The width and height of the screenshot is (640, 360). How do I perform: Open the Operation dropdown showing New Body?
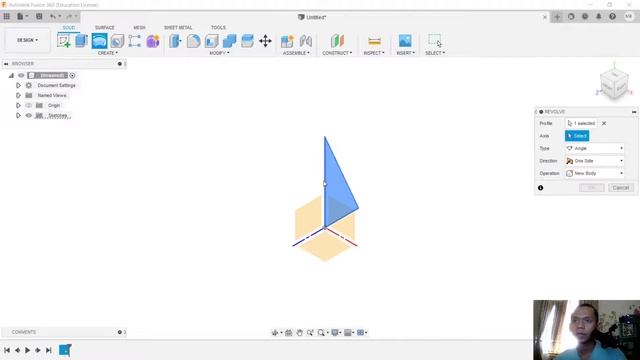coord(595,173)
